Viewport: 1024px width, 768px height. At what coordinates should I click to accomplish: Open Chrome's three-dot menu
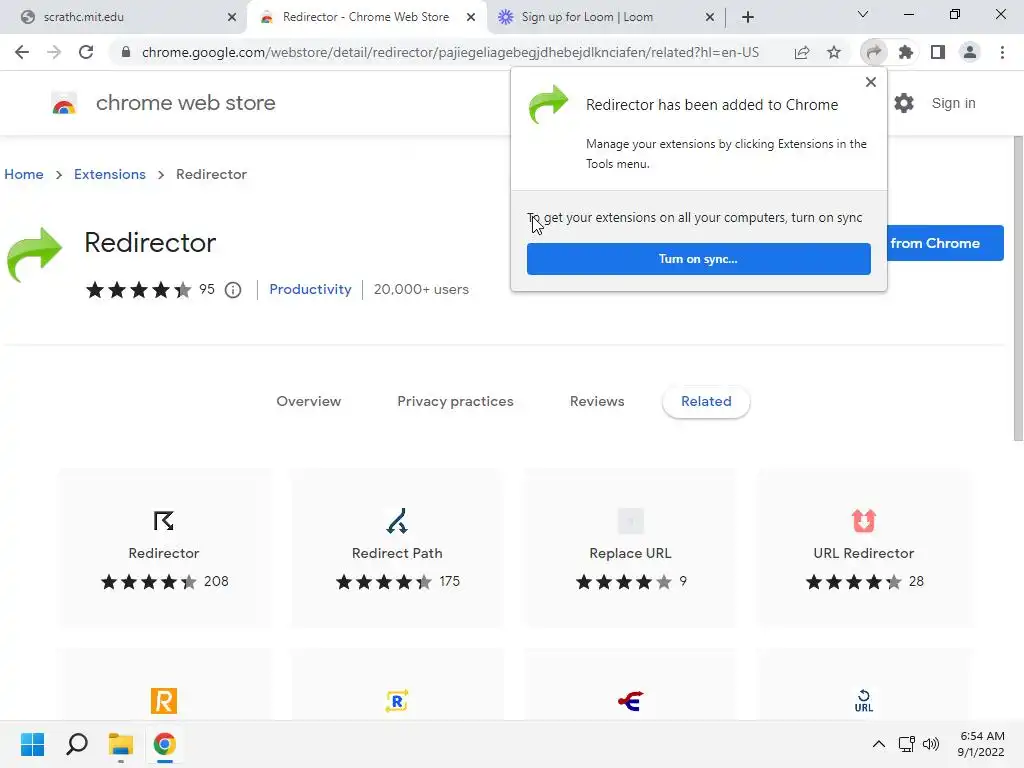click(1002, 52)
